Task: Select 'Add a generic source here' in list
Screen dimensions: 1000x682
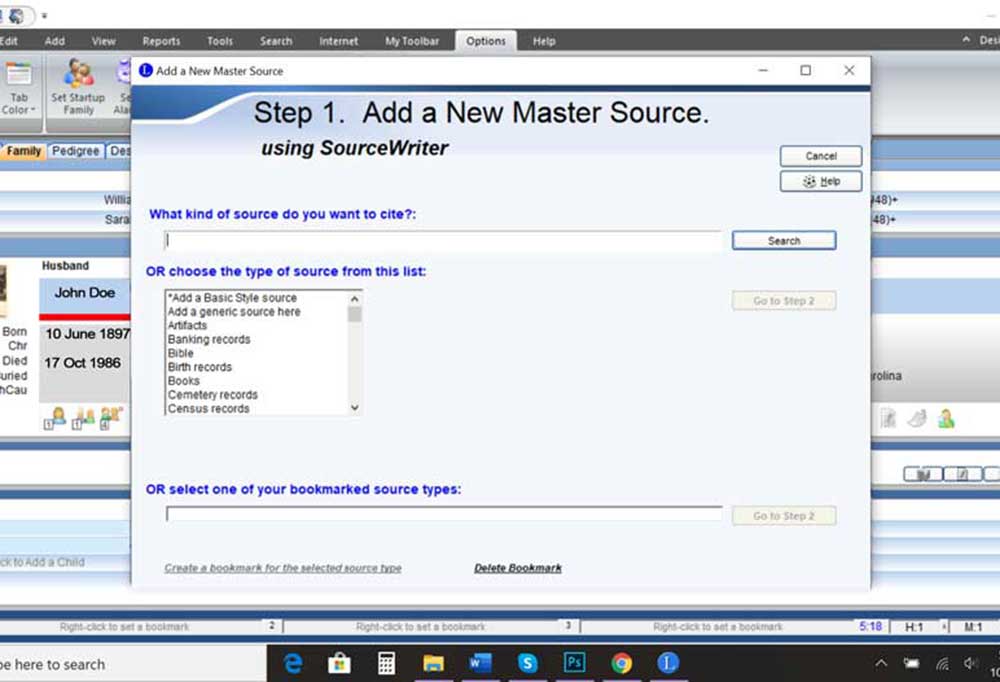Action: (257, 312)
